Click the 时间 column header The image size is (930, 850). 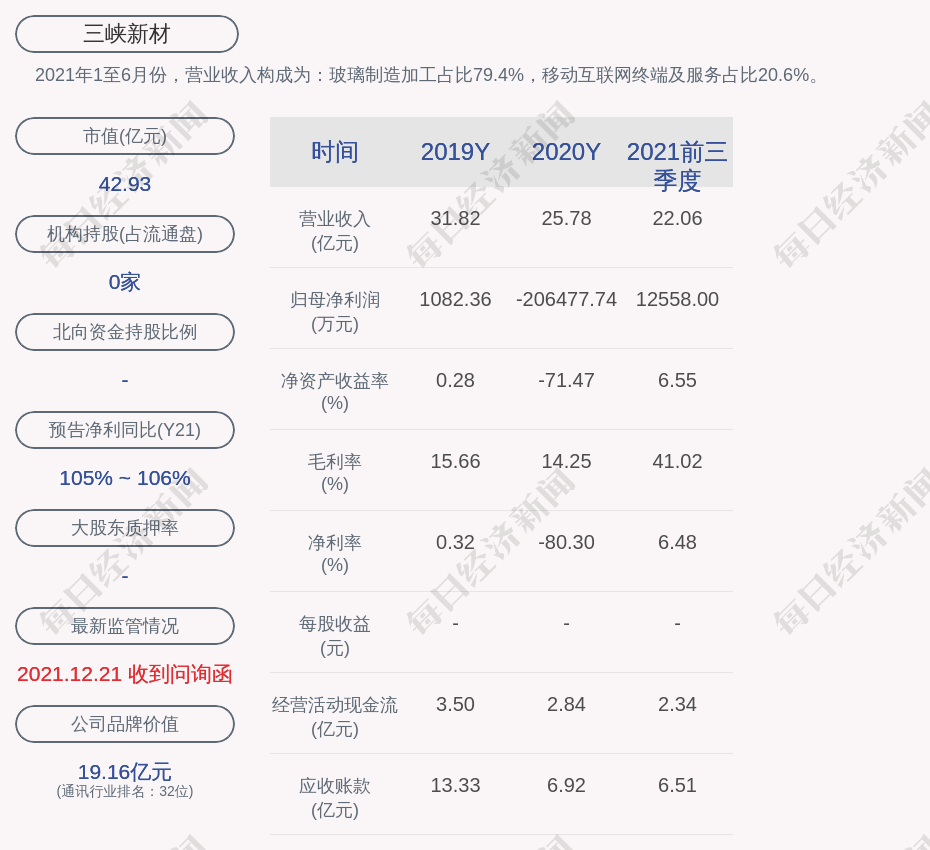(335, 152)
